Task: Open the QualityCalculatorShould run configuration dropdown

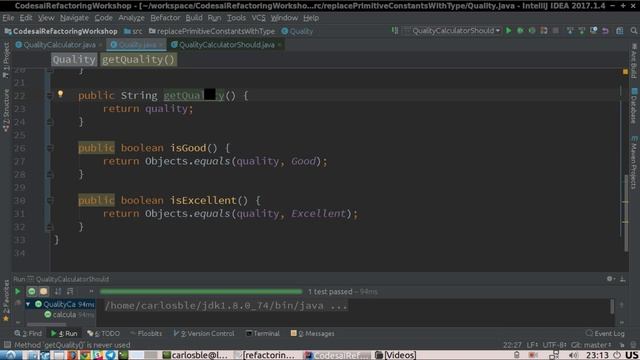Action: click(452, 31)
